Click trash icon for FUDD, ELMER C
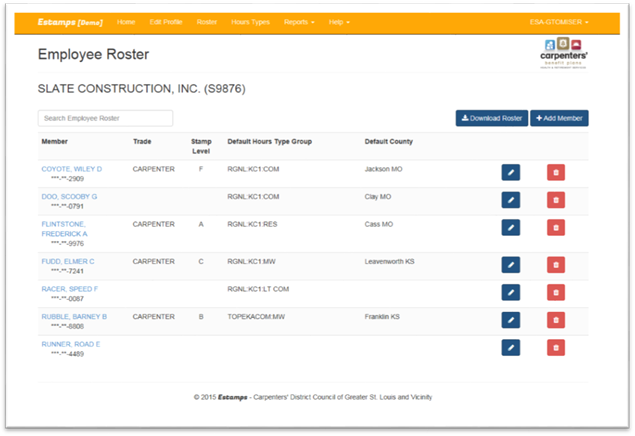This screenshot has width=635, height=436. pos(556,265)
